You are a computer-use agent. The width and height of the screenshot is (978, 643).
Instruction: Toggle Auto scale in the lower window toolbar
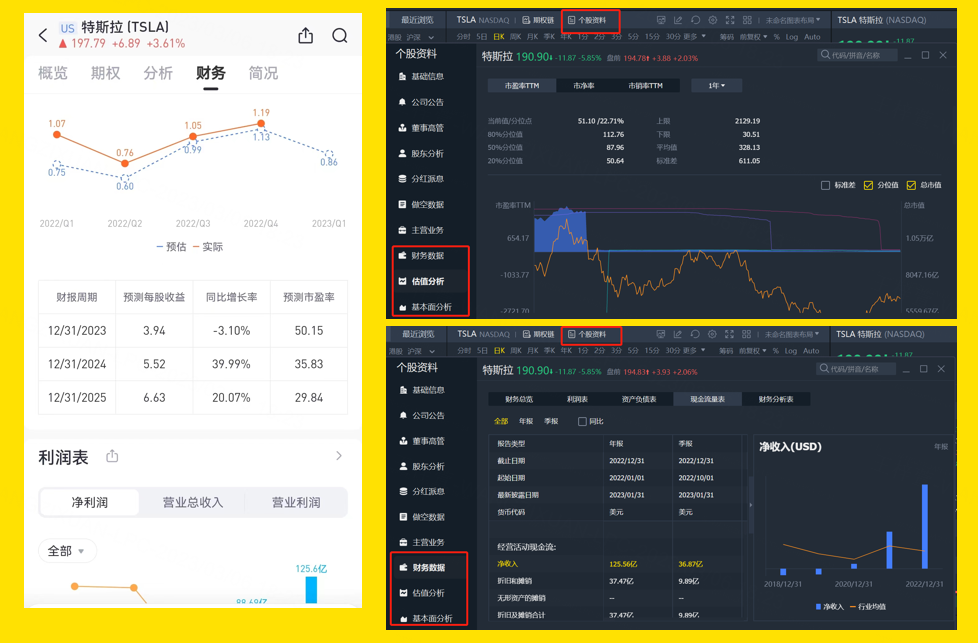811,351
